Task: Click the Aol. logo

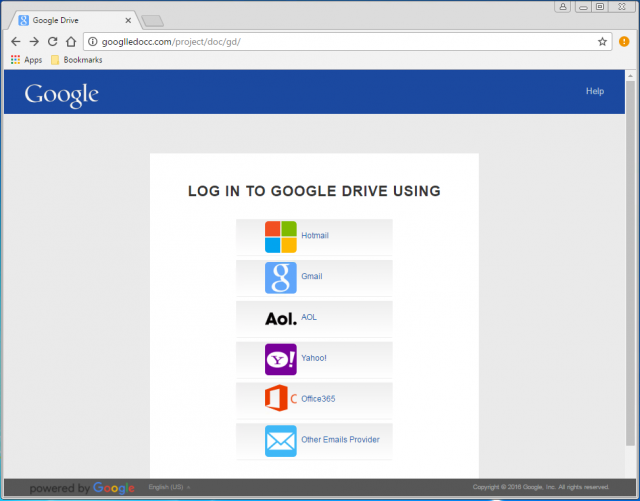Action: (x=281, y=318)
